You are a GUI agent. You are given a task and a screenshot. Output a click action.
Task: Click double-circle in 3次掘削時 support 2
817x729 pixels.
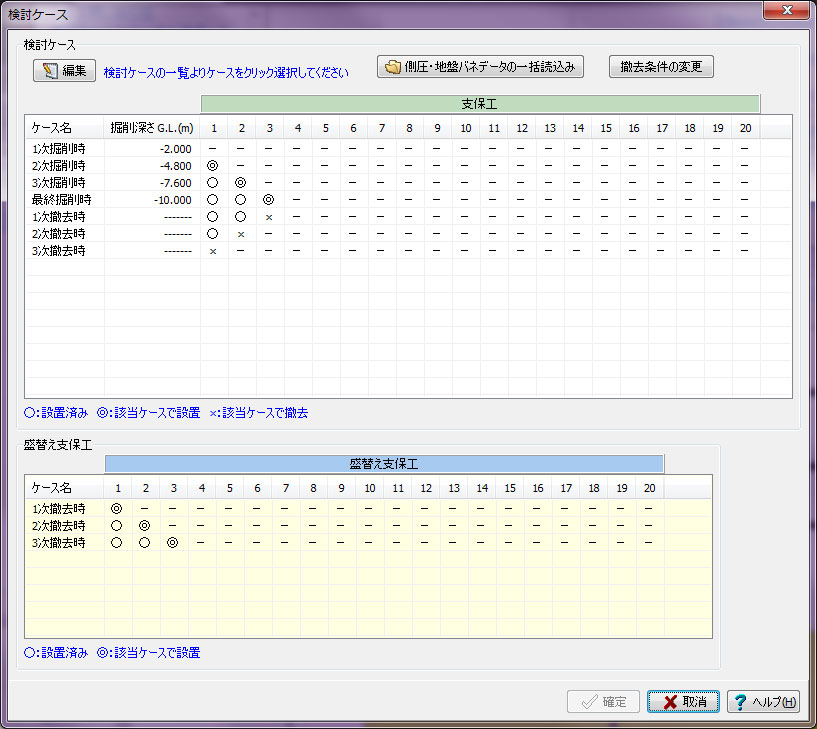click(x=240, y=183)
